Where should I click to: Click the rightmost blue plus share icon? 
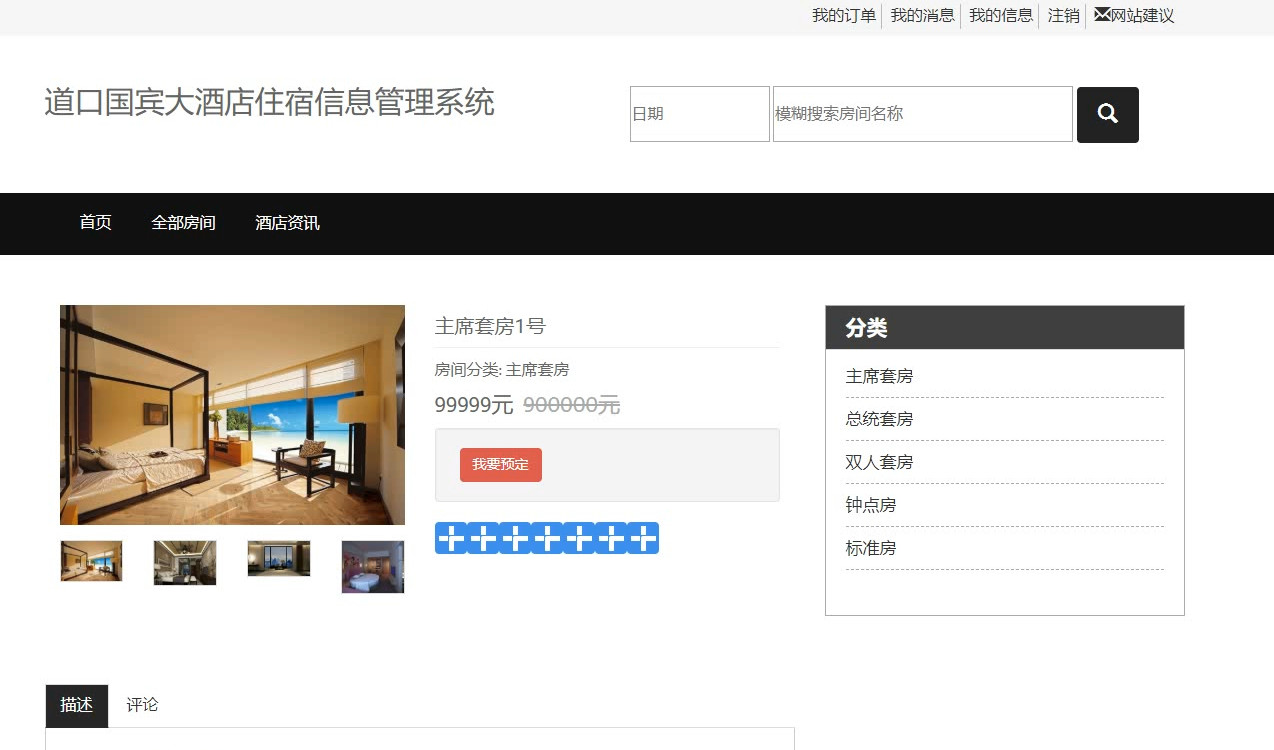point(643,538)
